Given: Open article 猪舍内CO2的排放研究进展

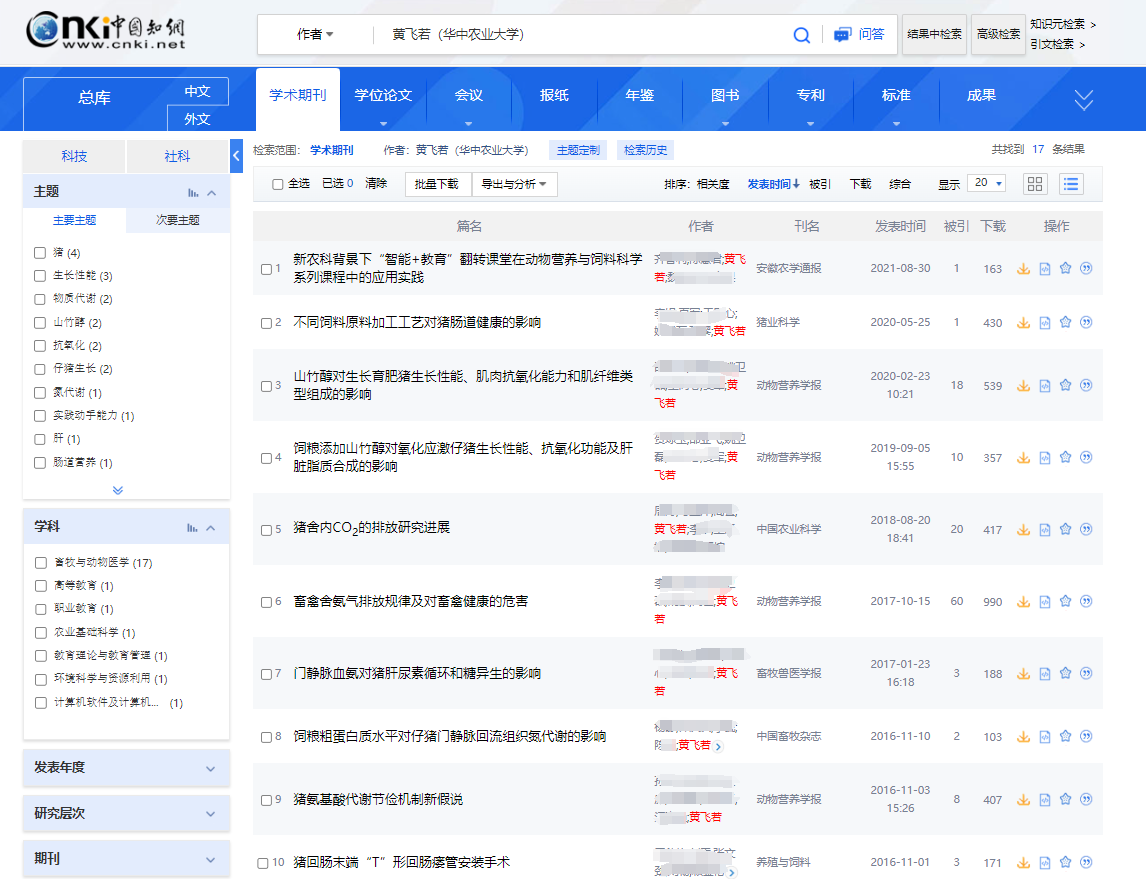Looking at the screenshot, I should tap(371, 528).
